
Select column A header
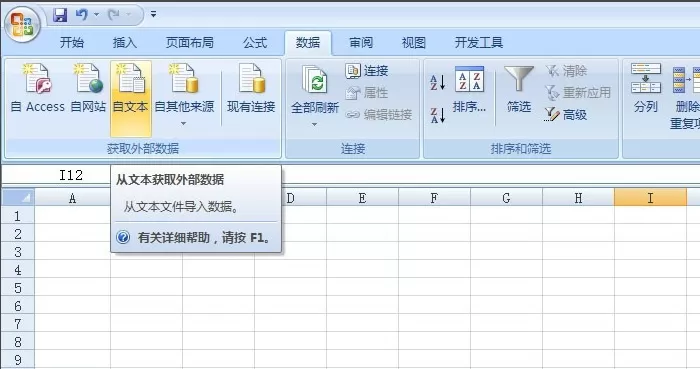click(72, 198)
